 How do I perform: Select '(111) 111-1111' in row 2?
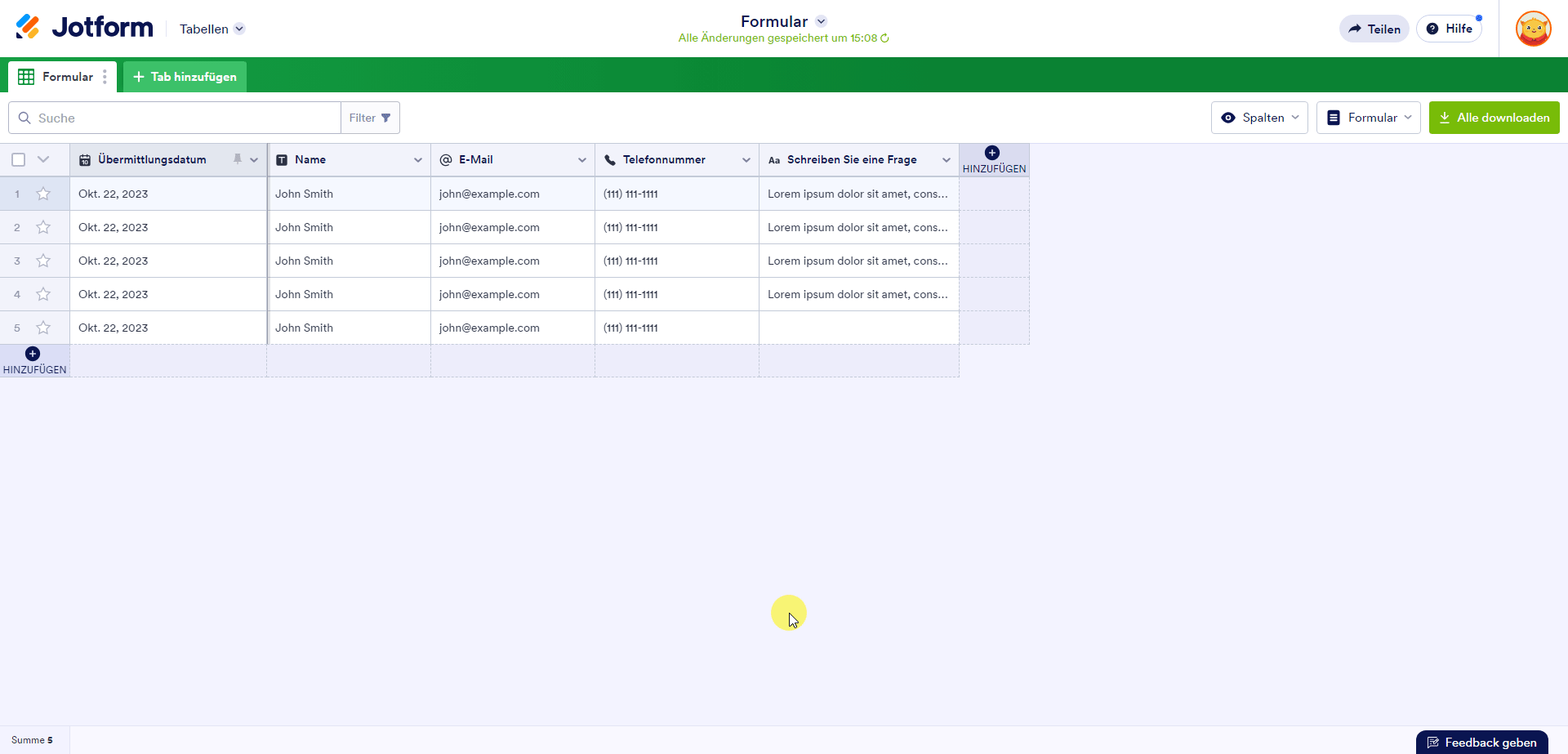(x=677, y=227)
